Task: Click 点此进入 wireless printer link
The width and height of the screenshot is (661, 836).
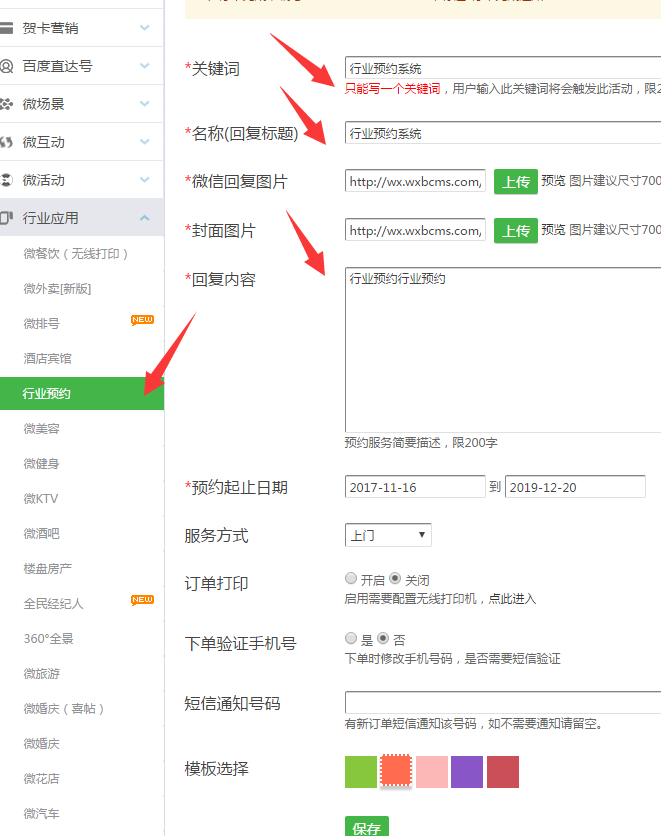Action: pyautogui.click(x=512, y=599)
